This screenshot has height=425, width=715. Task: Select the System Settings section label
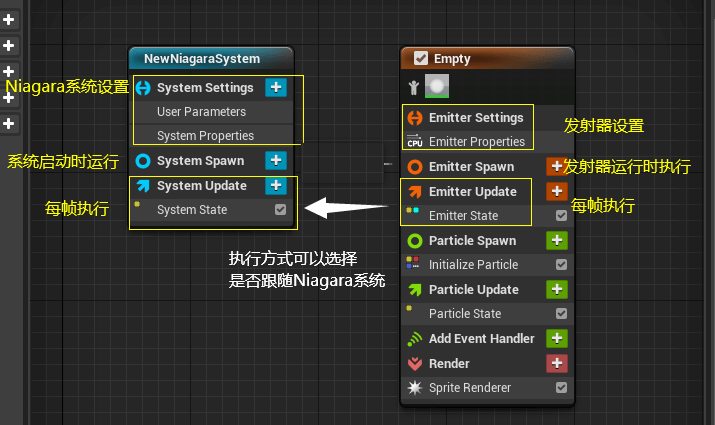point(205,88)
